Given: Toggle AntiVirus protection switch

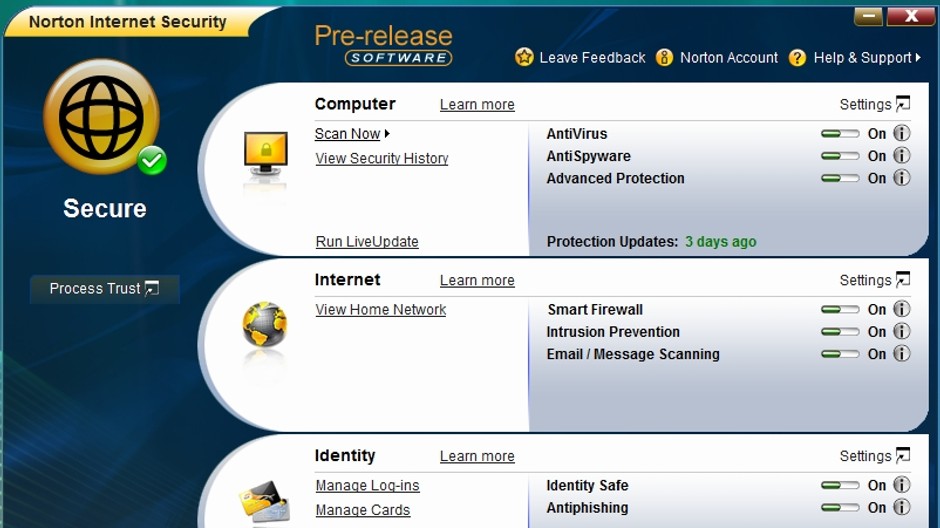Looking at the screenshot, I should [840, 134].
